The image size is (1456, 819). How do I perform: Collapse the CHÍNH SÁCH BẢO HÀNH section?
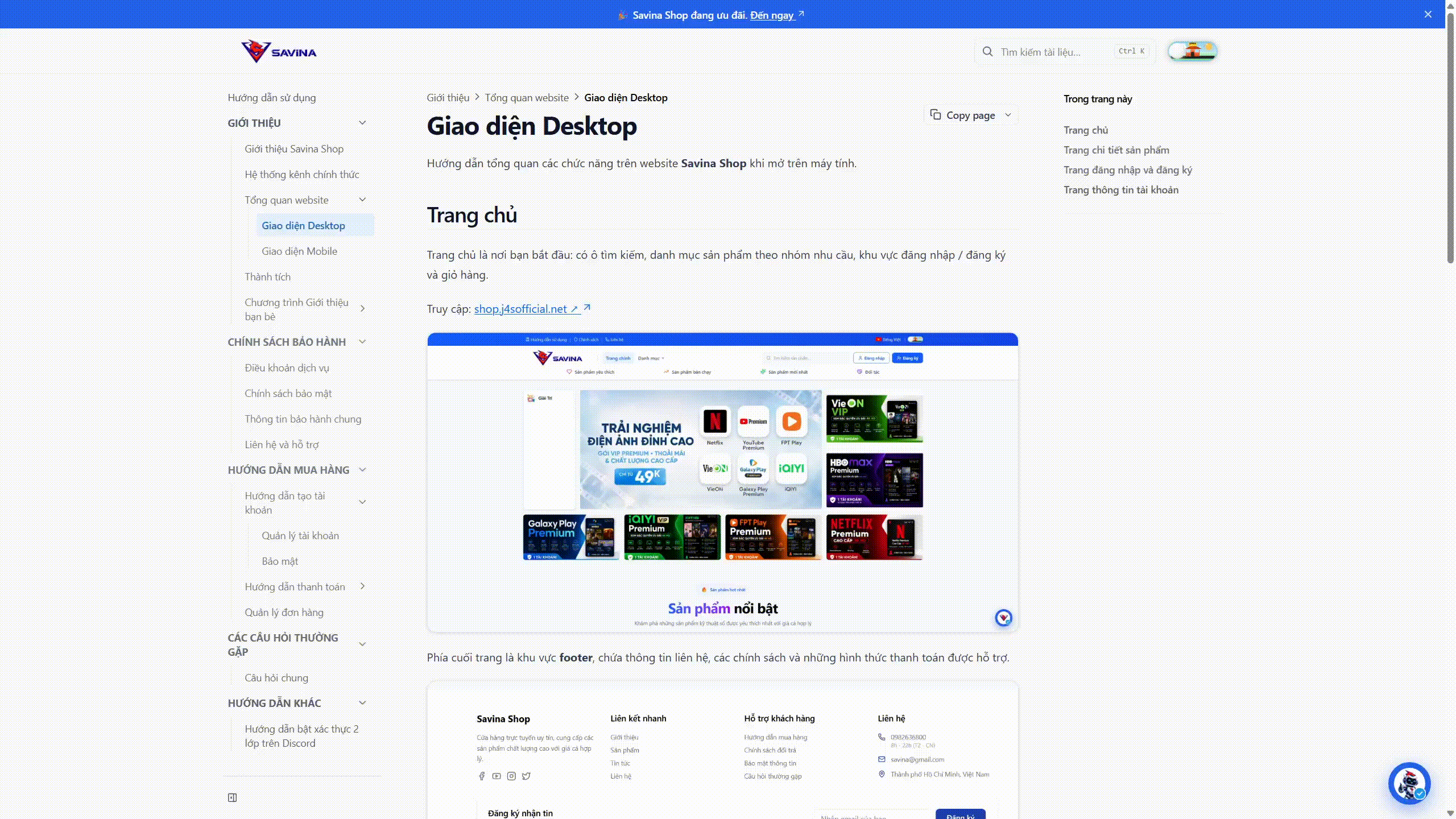362,342
